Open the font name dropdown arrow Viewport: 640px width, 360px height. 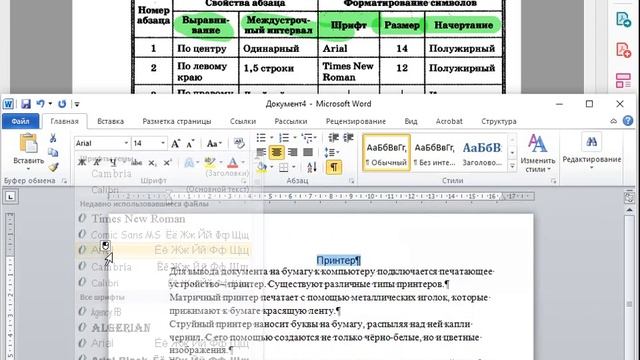126,143
